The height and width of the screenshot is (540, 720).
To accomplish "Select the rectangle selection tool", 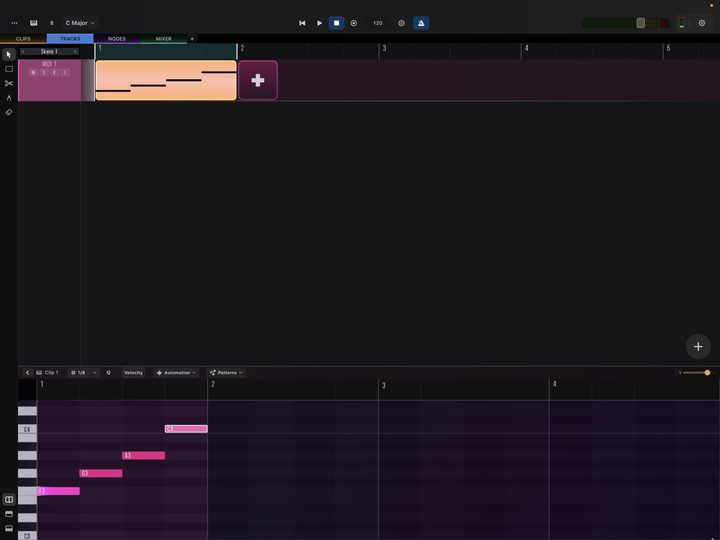I will 9,69.
